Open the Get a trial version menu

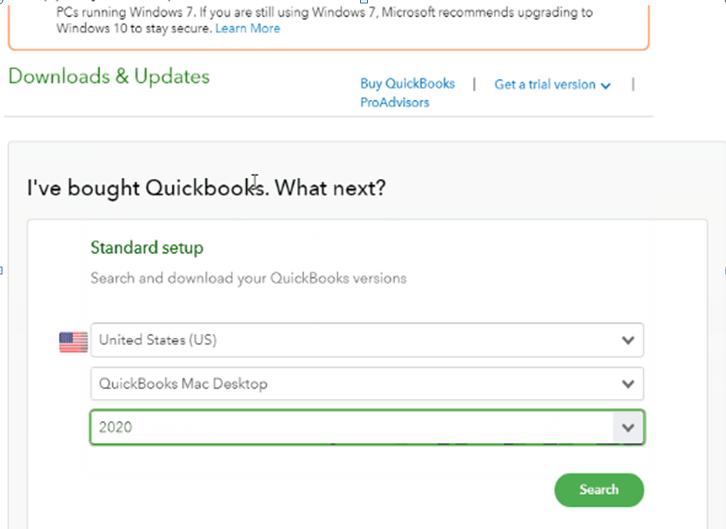545,85
